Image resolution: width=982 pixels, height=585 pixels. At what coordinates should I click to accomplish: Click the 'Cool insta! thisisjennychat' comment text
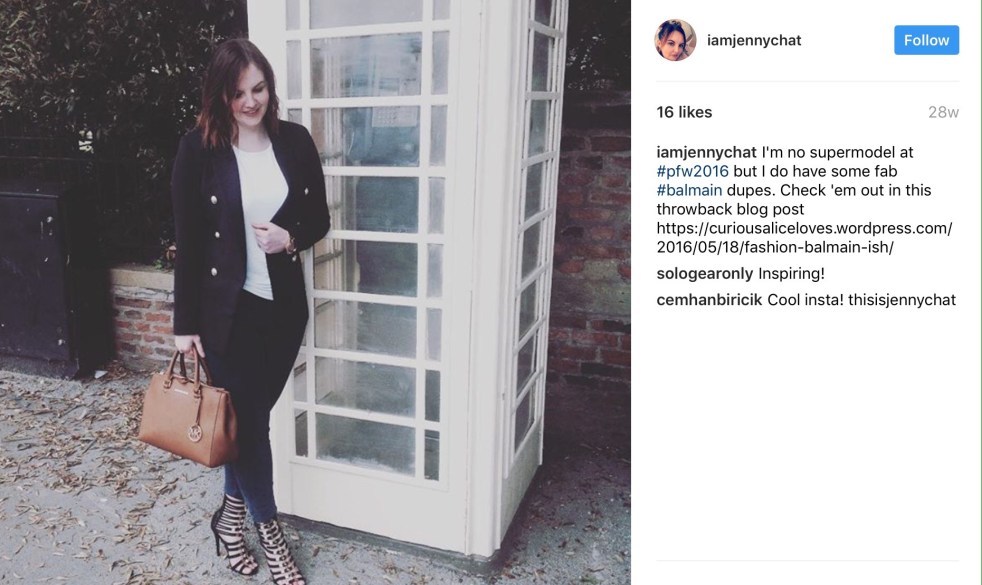(861, 300)
